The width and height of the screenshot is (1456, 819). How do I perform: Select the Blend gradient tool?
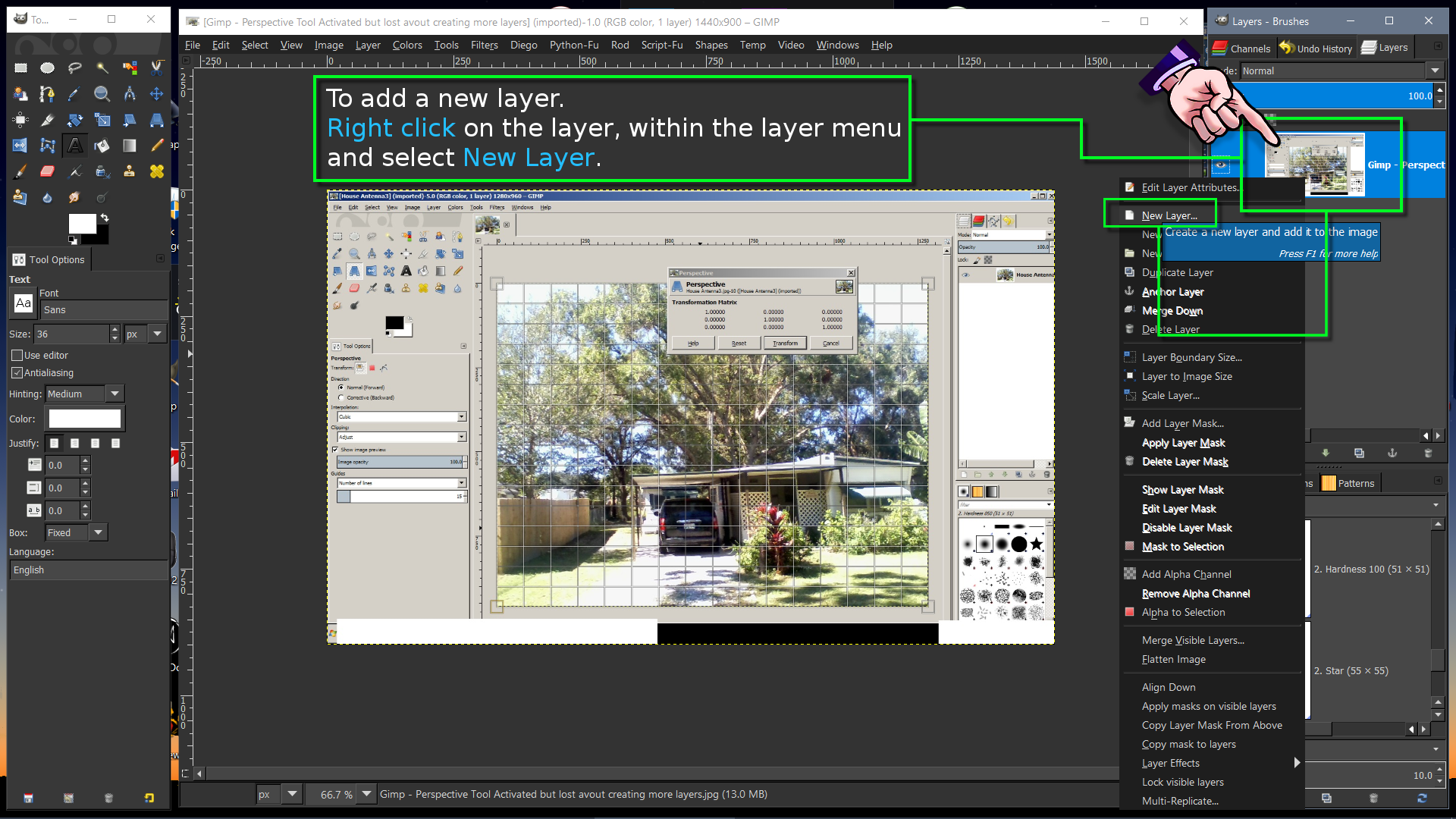[x=130, y=146]
